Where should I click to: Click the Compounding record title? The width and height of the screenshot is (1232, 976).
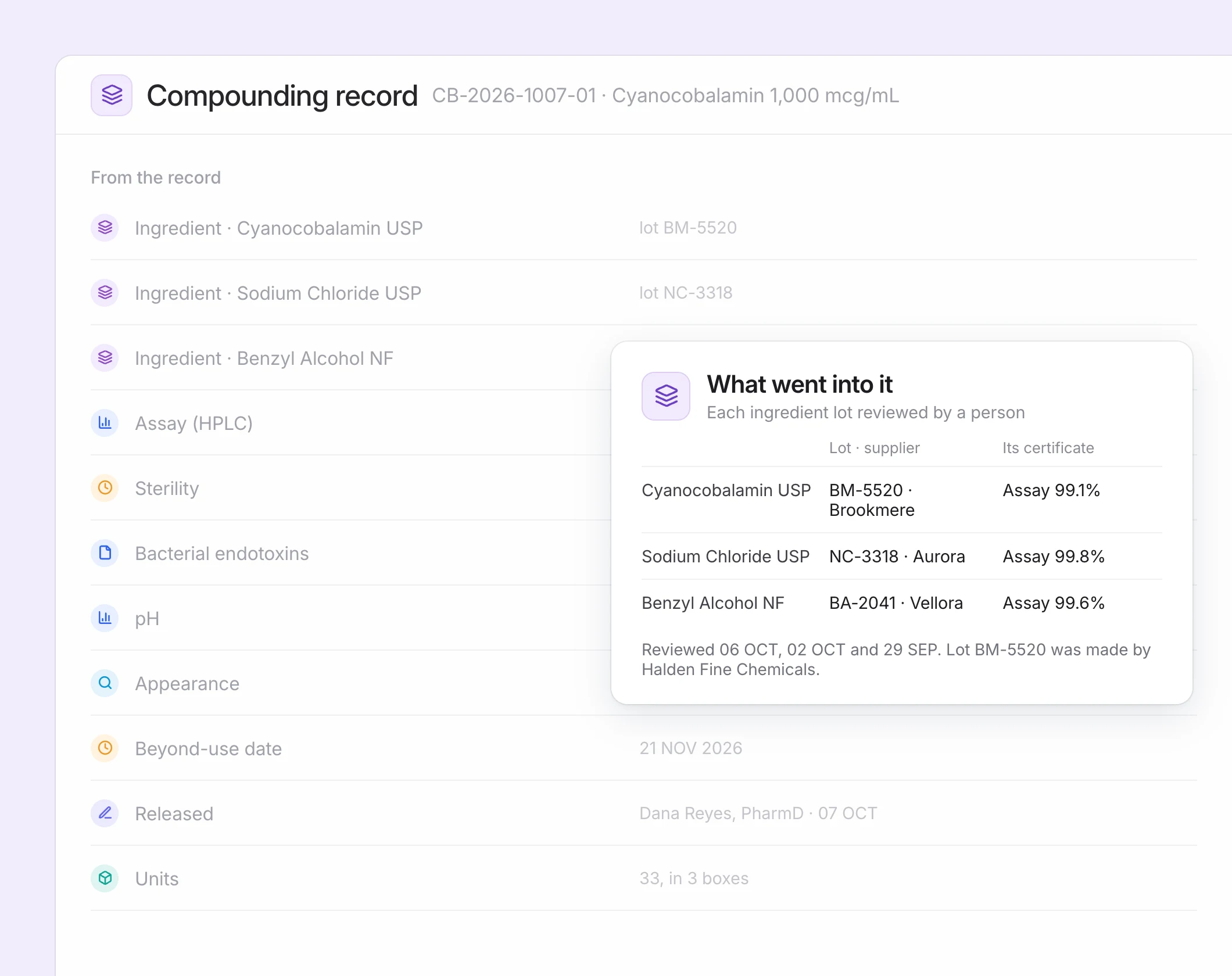click(282, 96)
